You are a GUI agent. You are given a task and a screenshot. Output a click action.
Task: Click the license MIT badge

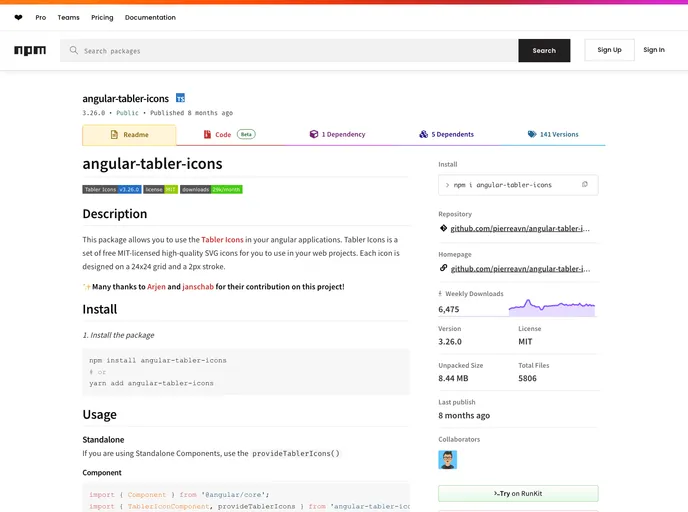(x=161, y=190)
